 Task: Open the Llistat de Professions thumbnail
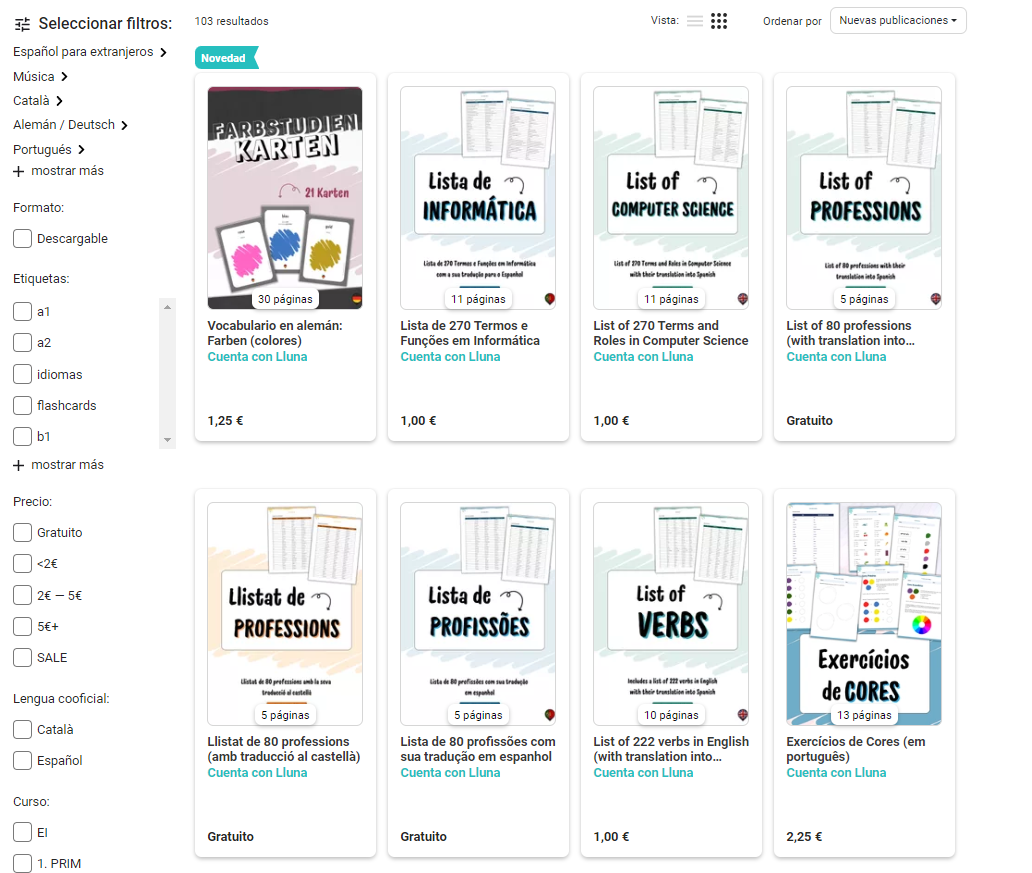tap(285, 613)
